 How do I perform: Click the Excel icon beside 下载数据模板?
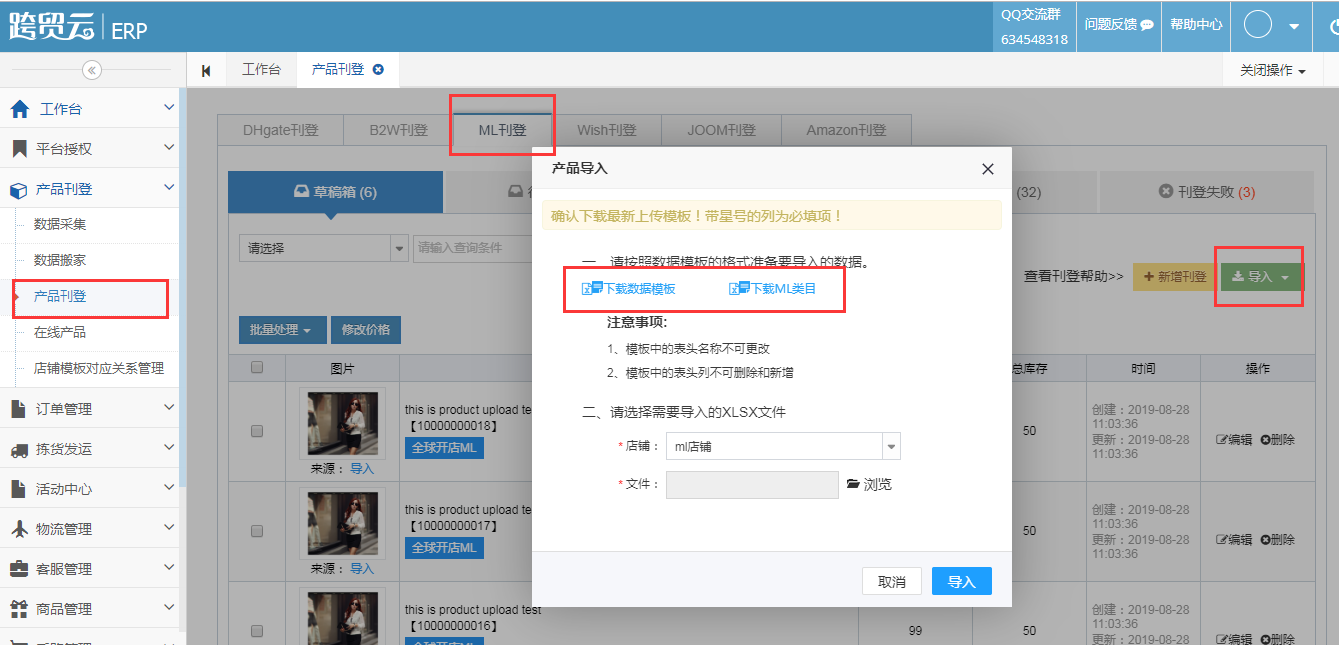[x=590, y=288]
